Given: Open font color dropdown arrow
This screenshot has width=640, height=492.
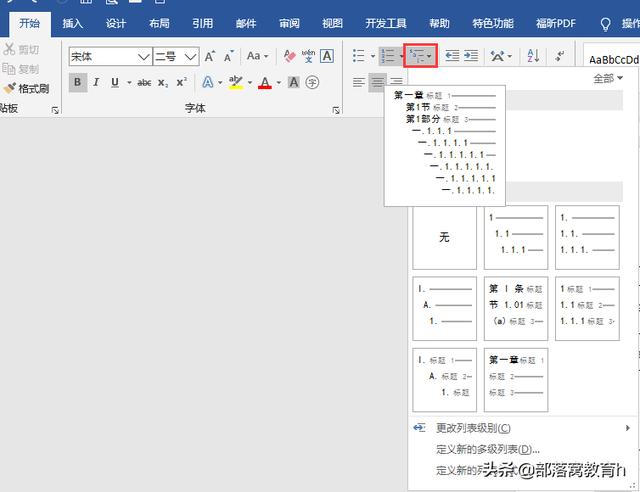Looking at the screenshot, I should click(279, 83).
